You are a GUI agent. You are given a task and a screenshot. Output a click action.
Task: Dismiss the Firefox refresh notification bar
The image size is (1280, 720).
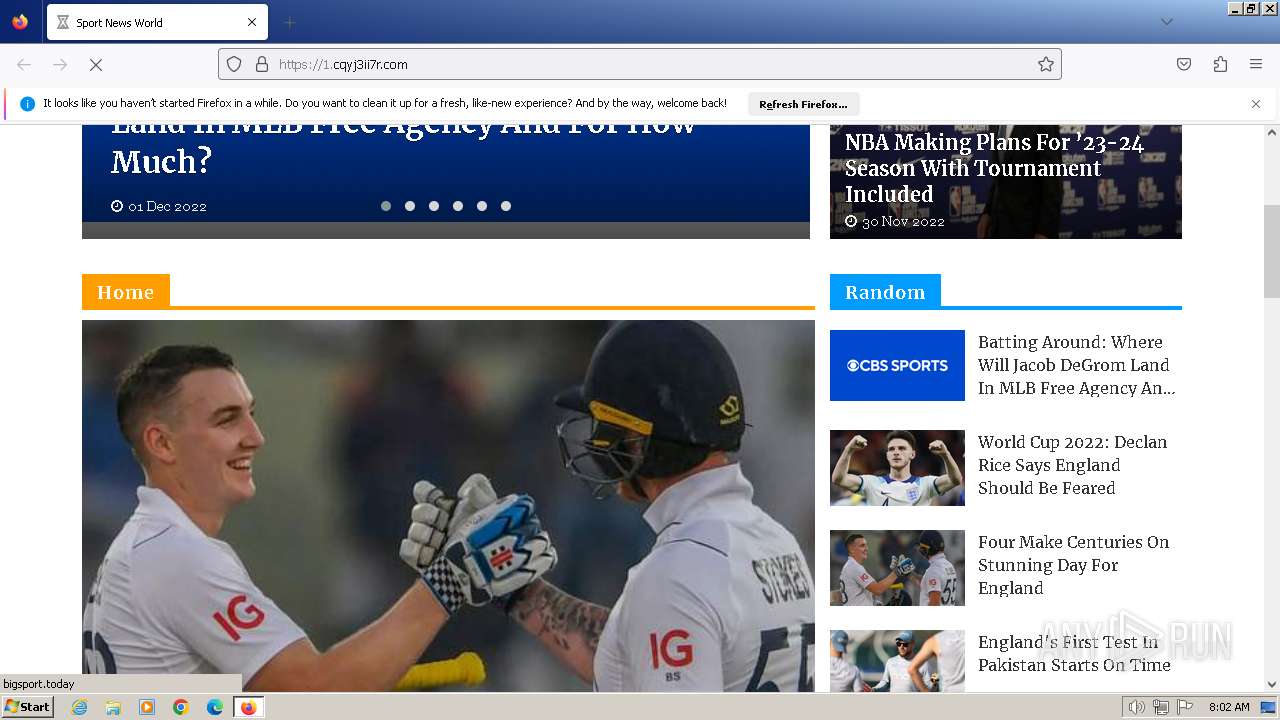pos(1256,104)
